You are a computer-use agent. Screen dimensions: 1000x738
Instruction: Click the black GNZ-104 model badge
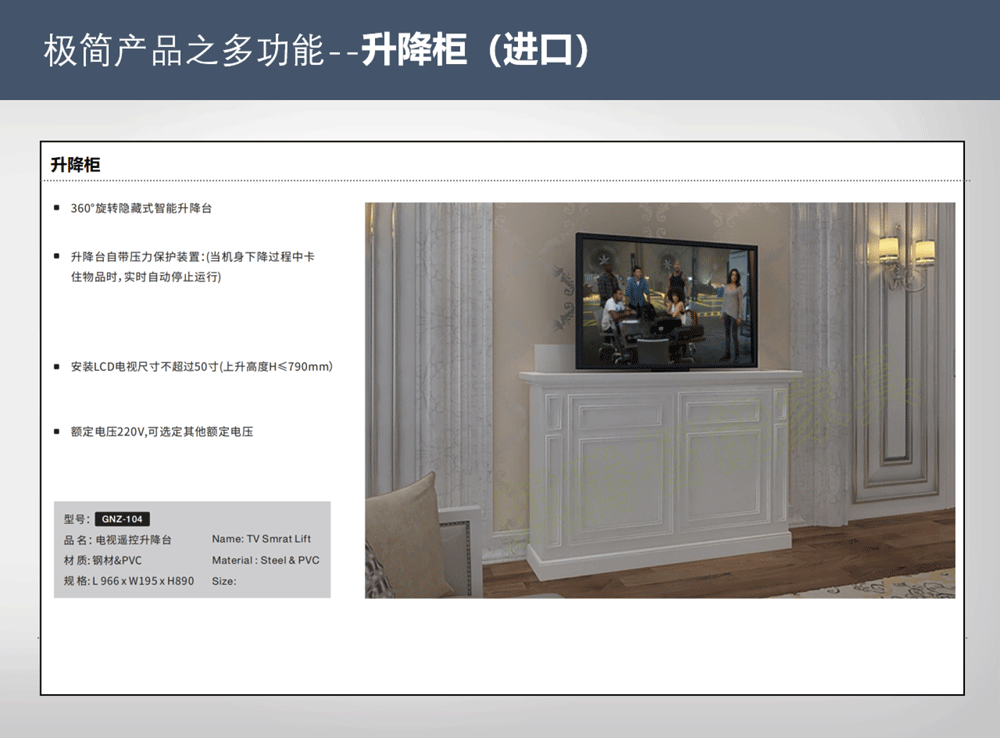click(x=122, y=519)
